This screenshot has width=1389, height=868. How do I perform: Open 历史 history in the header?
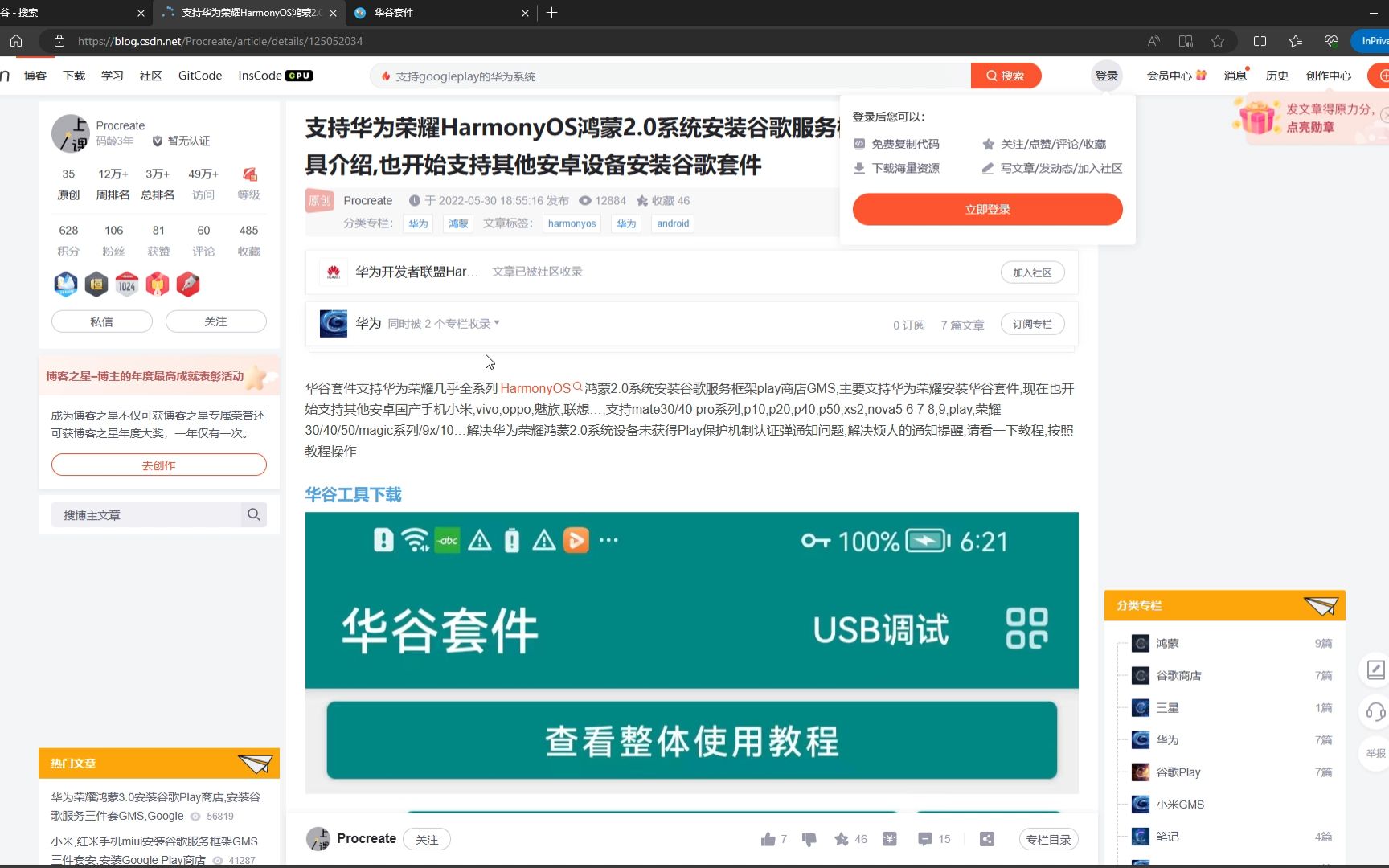point(1276,76)
